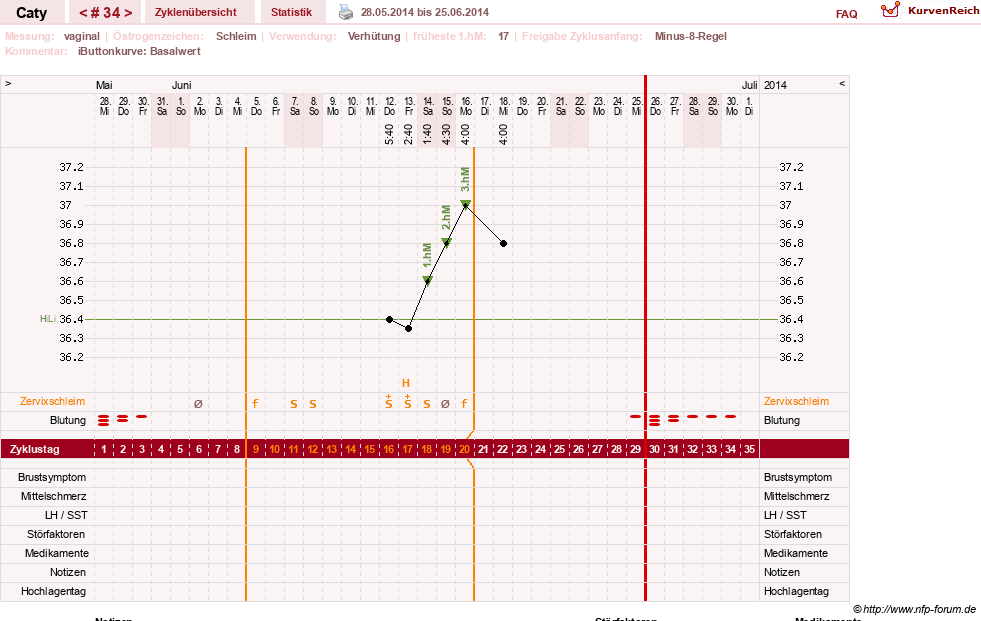The width and height of the screenshot is (981, 621).
Task: Click measurement time 4:30
Action: coord(447,134)
